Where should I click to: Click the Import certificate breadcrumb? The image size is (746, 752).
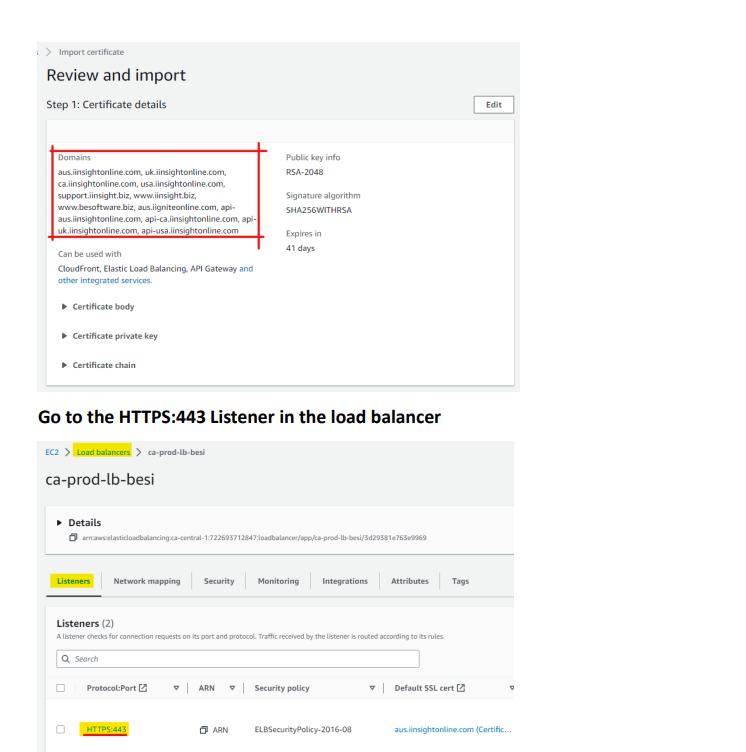point(91,52)
